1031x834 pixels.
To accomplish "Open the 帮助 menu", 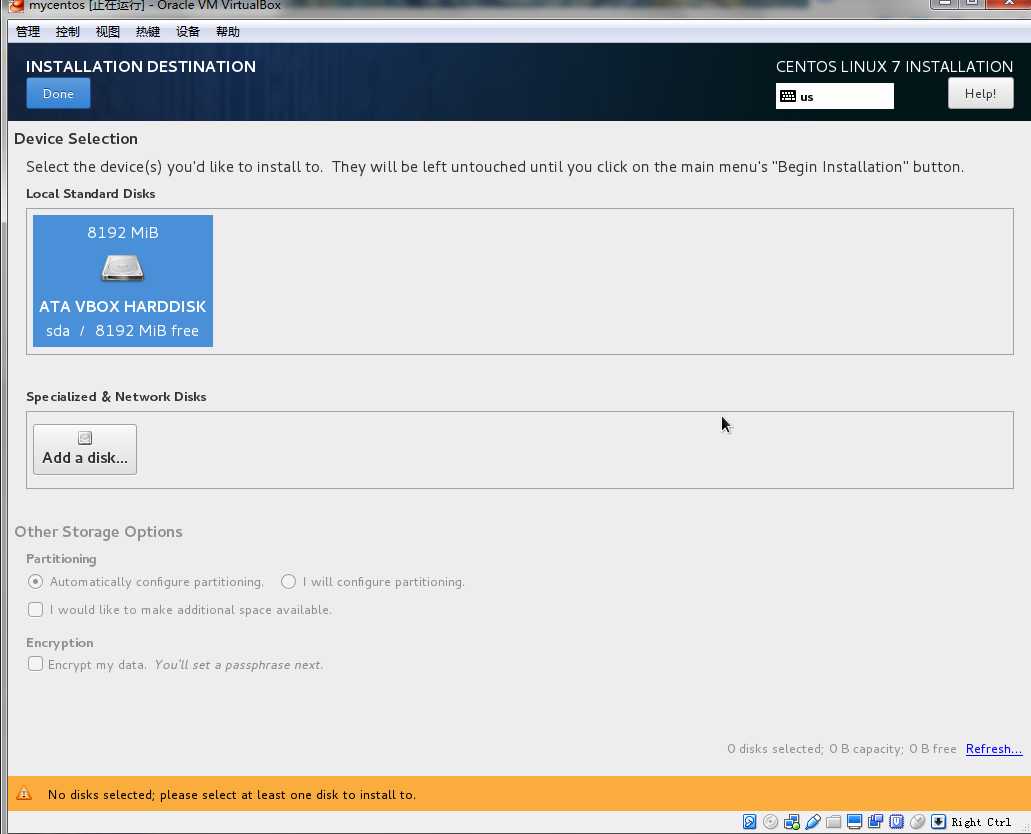I will 228,32.
